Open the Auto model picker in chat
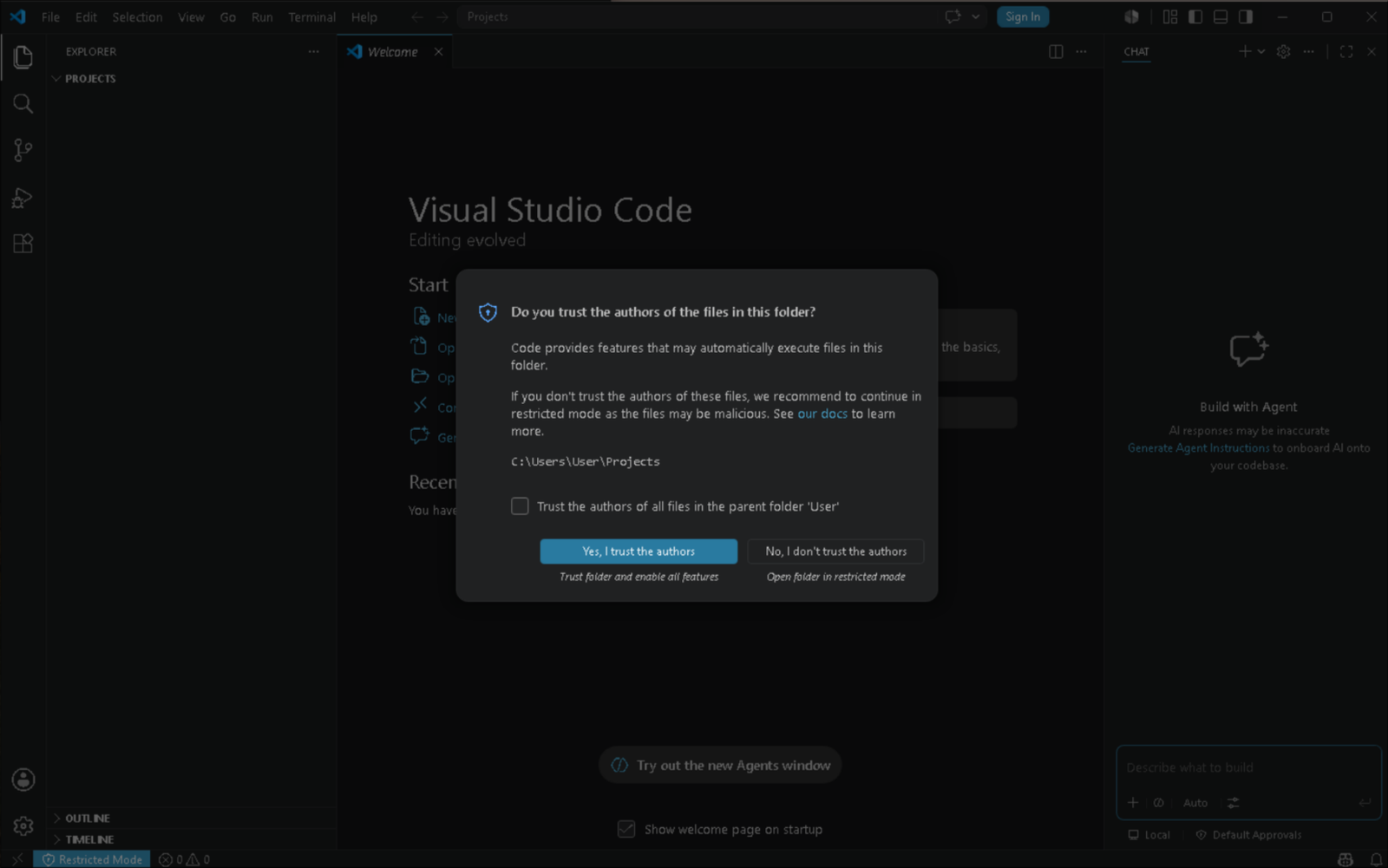1388x868 pixels. 1195,803
